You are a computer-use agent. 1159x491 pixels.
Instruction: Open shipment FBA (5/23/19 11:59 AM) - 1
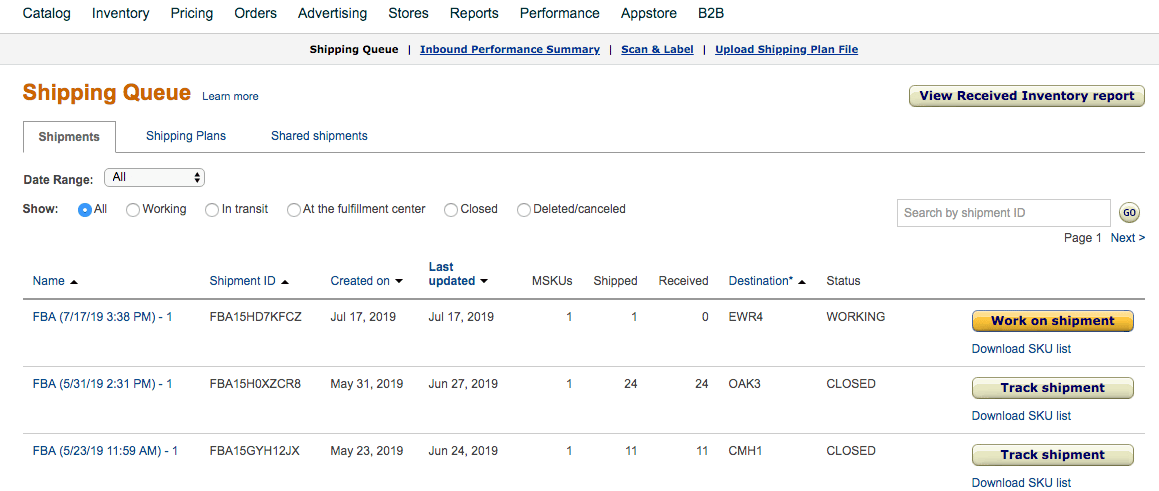tap(106, 451)
